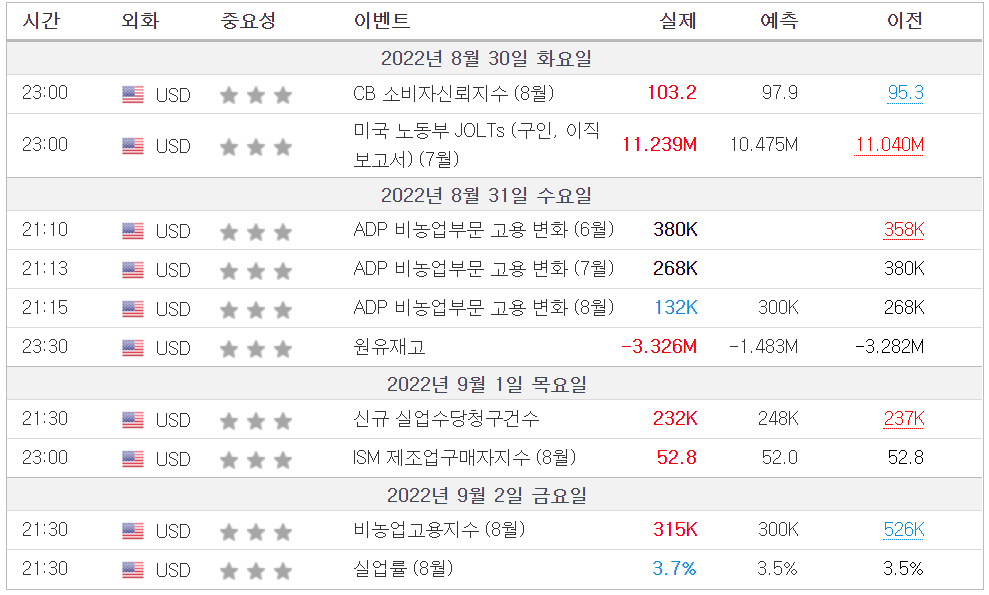Click the 외화 column header
Screen dimensions: 989x595
coord(140,21)
